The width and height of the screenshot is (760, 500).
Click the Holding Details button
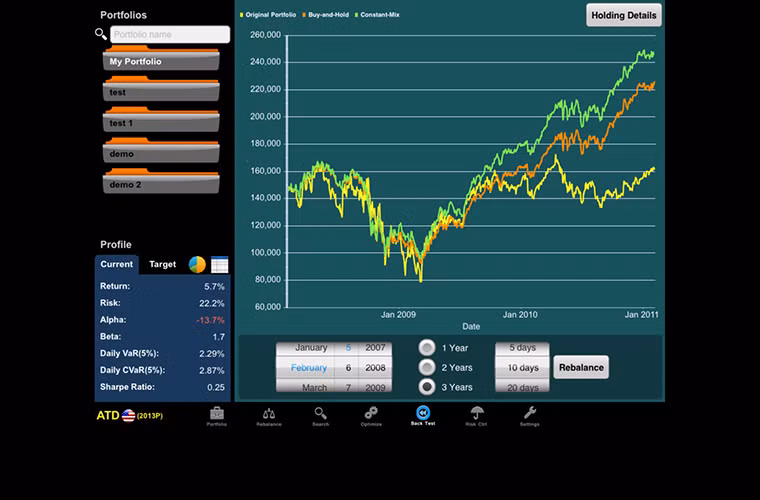click(624, 15)
